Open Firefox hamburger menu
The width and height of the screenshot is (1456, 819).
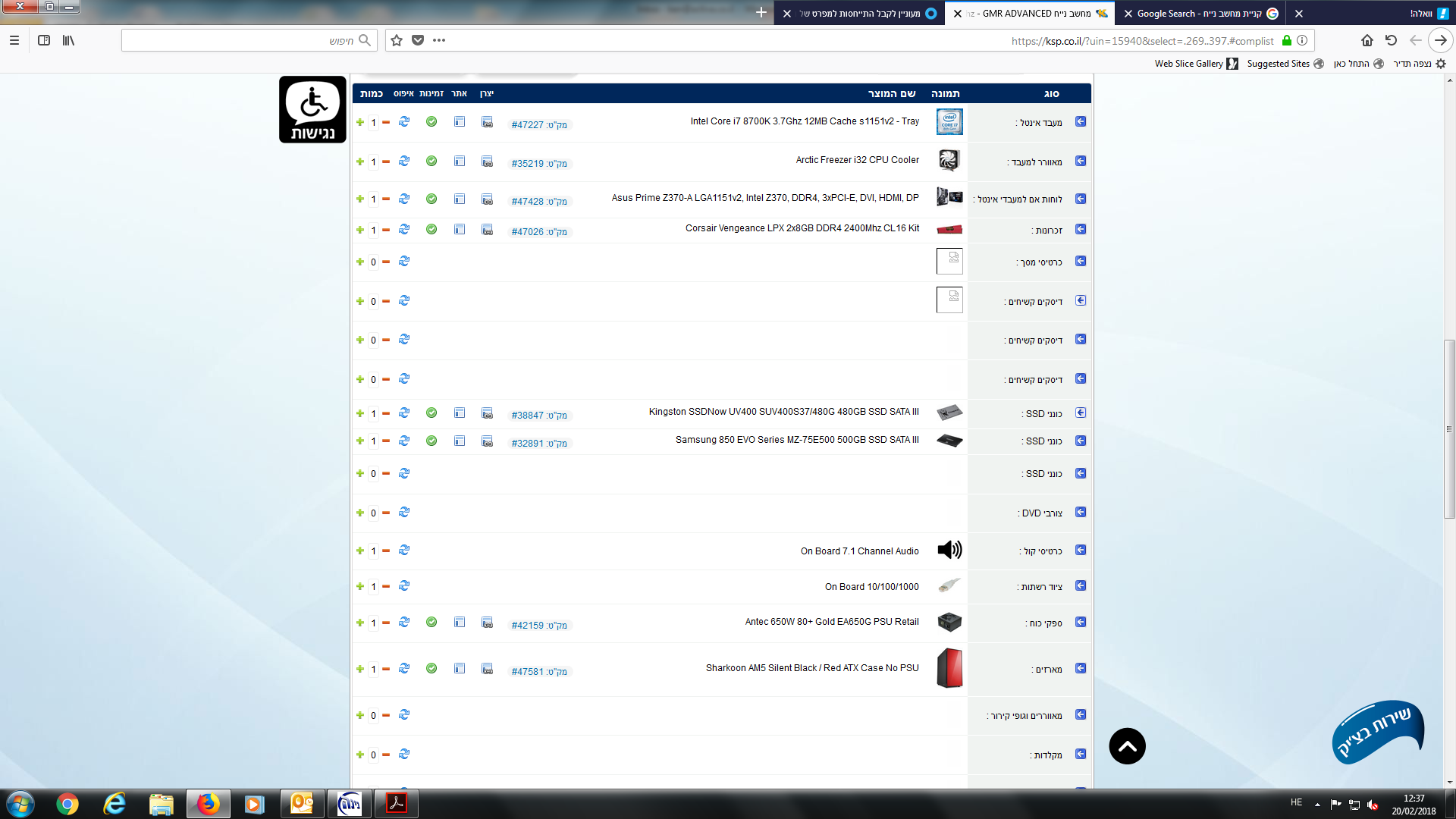pyautogui.click(x=14, y=40)
